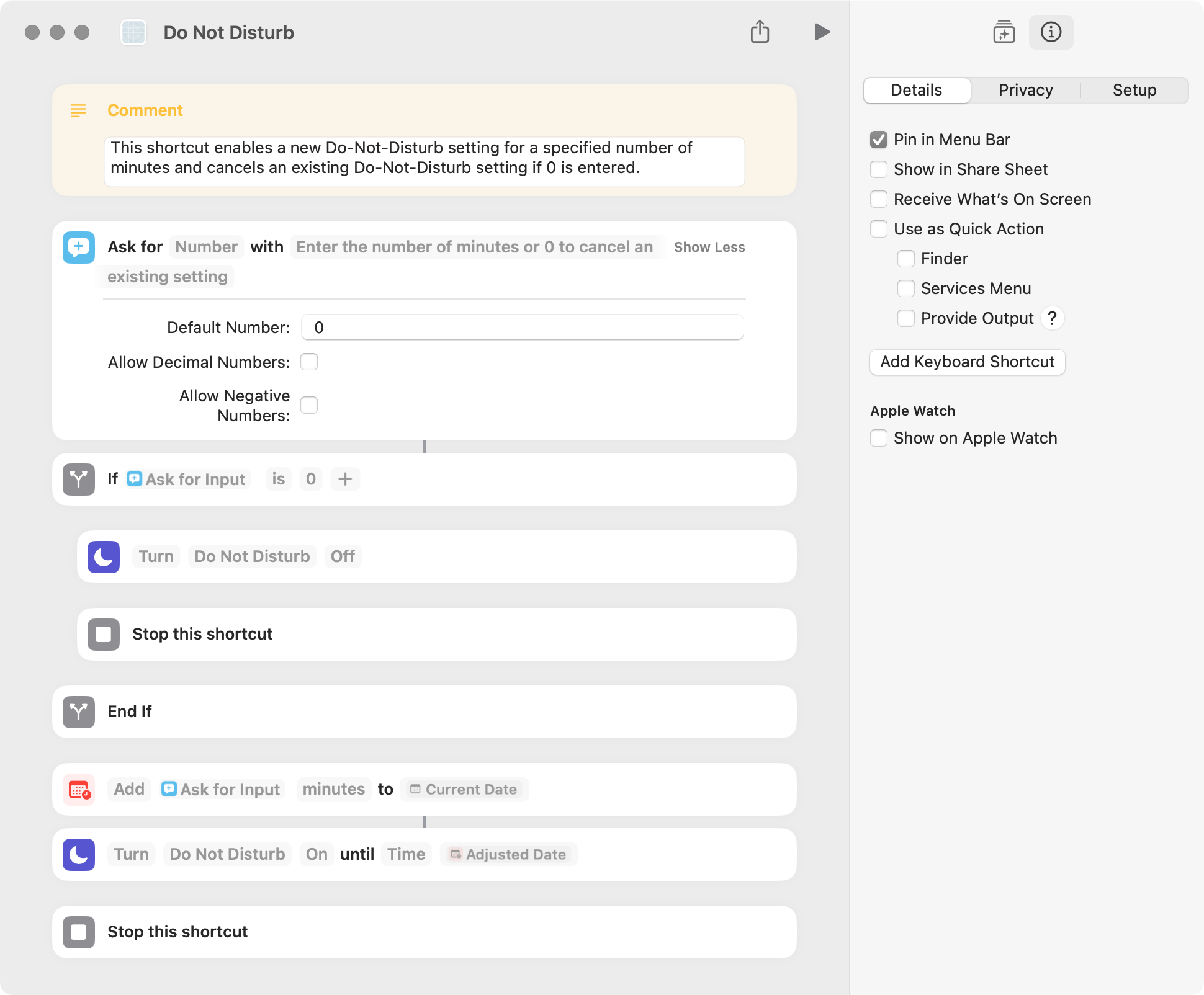Check the Provide Output option
This screenshot has width=1204, height=995.
[x=906, y=318]
